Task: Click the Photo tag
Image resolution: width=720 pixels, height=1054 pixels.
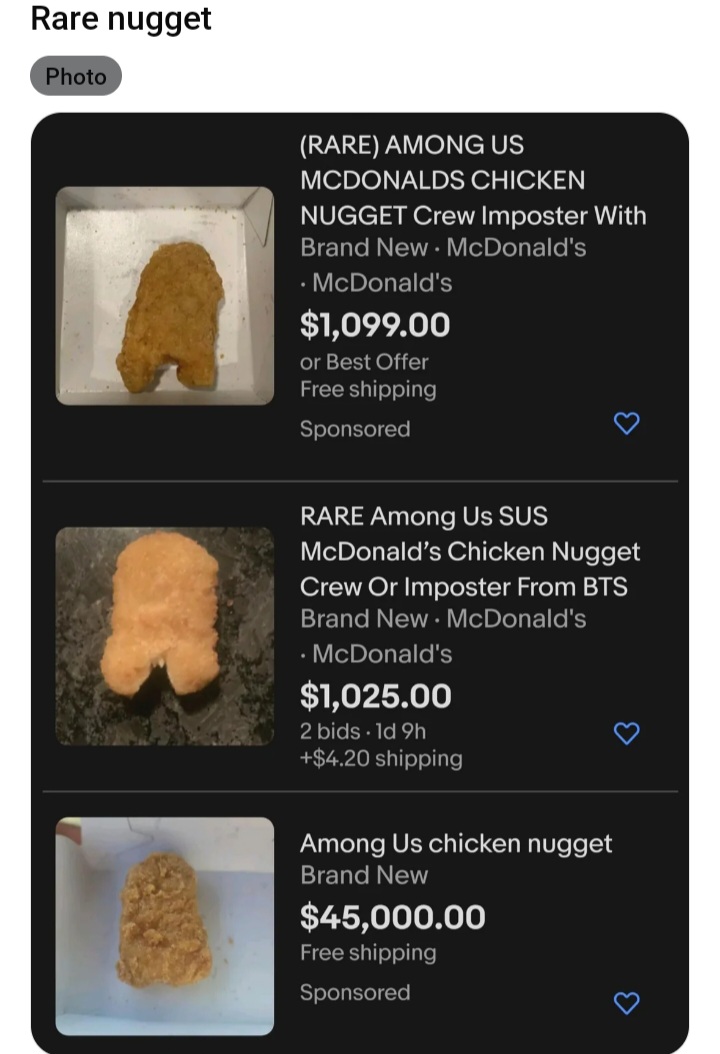Action: 76,76
